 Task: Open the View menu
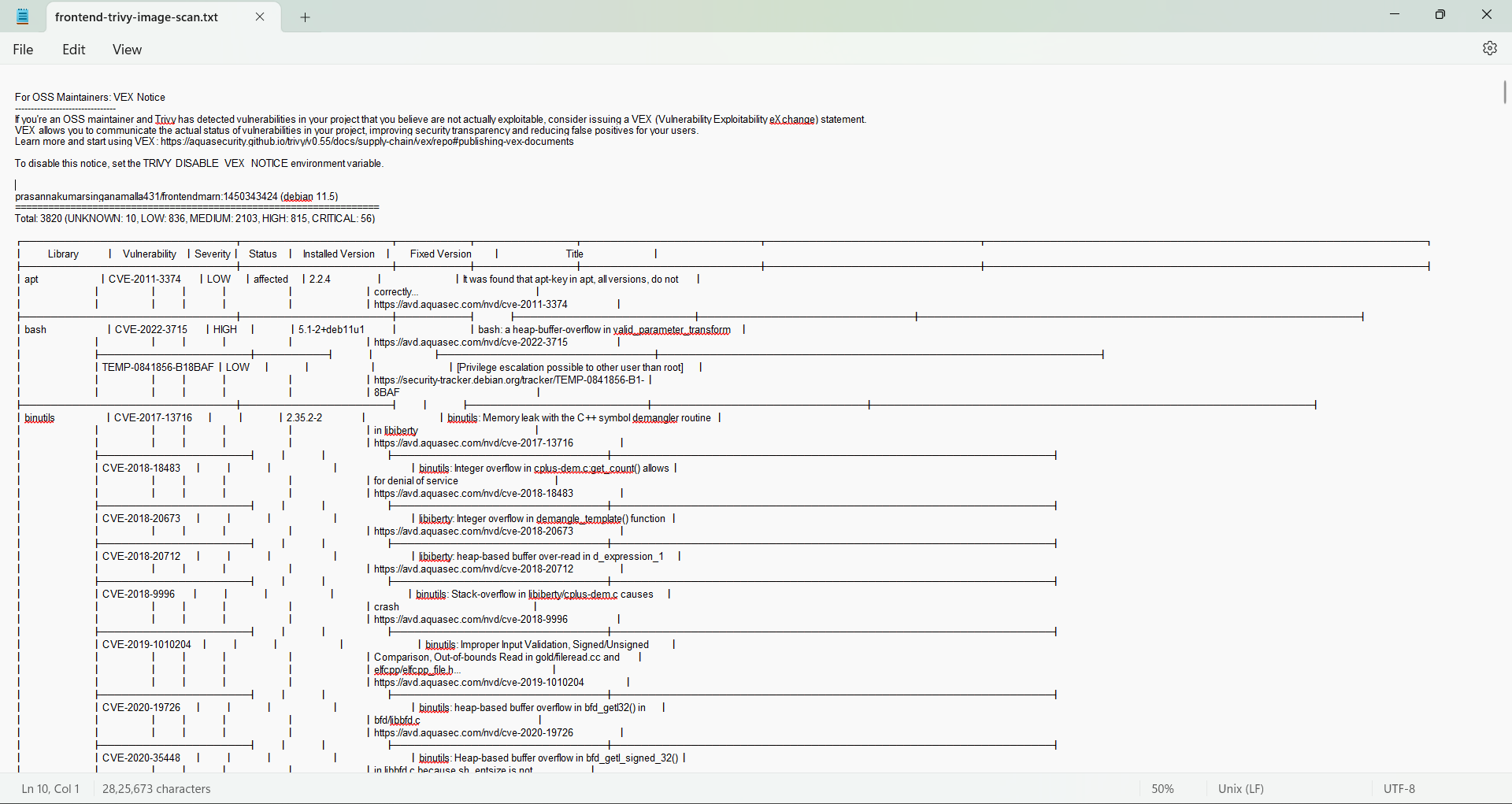tap(127, 50)
